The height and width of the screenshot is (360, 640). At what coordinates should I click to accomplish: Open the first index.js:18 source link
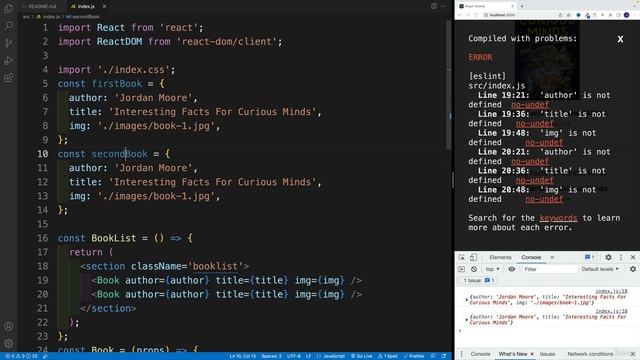pyautogui.click(x=611, y=291)
